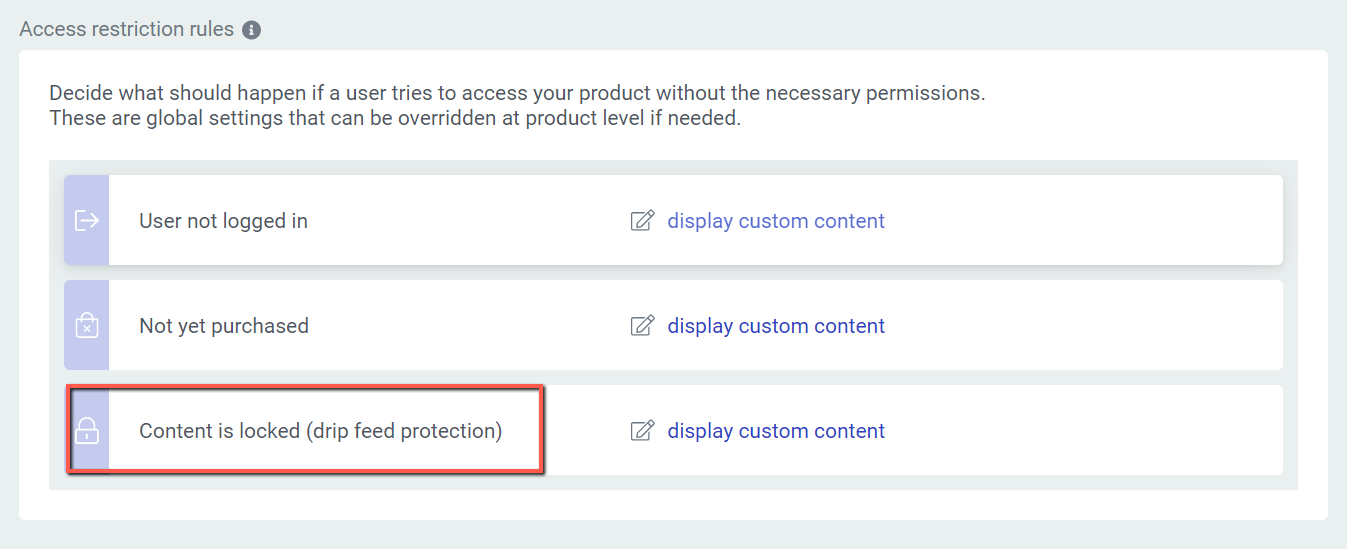Click the padlock icon on locked content rule
1347x549 pixels.
pos(87,431)
